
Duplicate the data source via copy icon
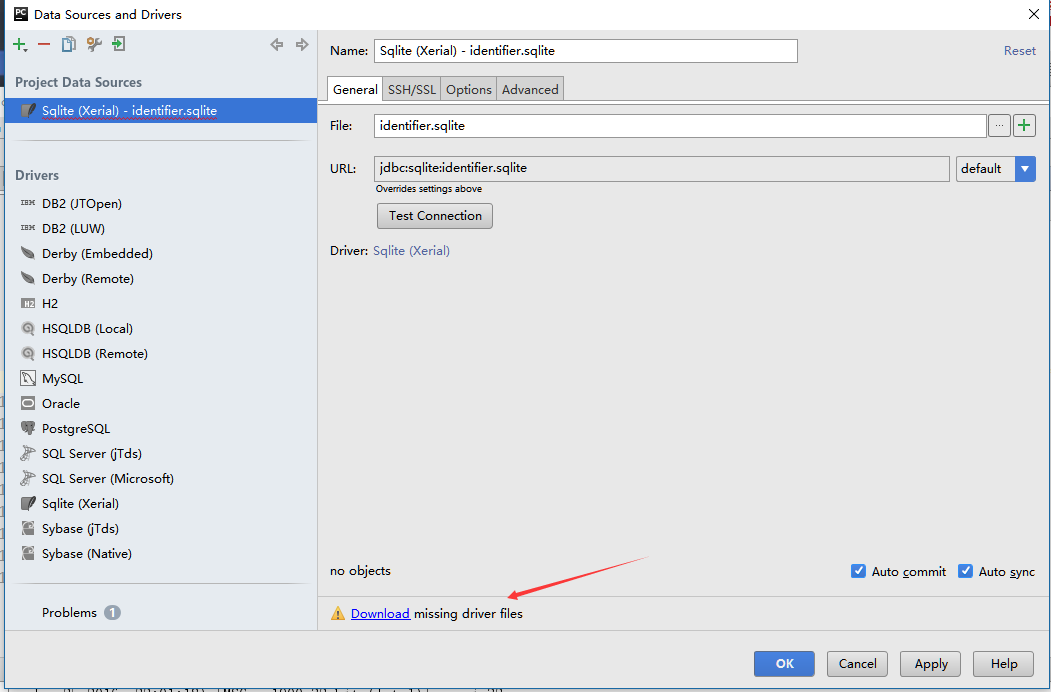point(68,44)
